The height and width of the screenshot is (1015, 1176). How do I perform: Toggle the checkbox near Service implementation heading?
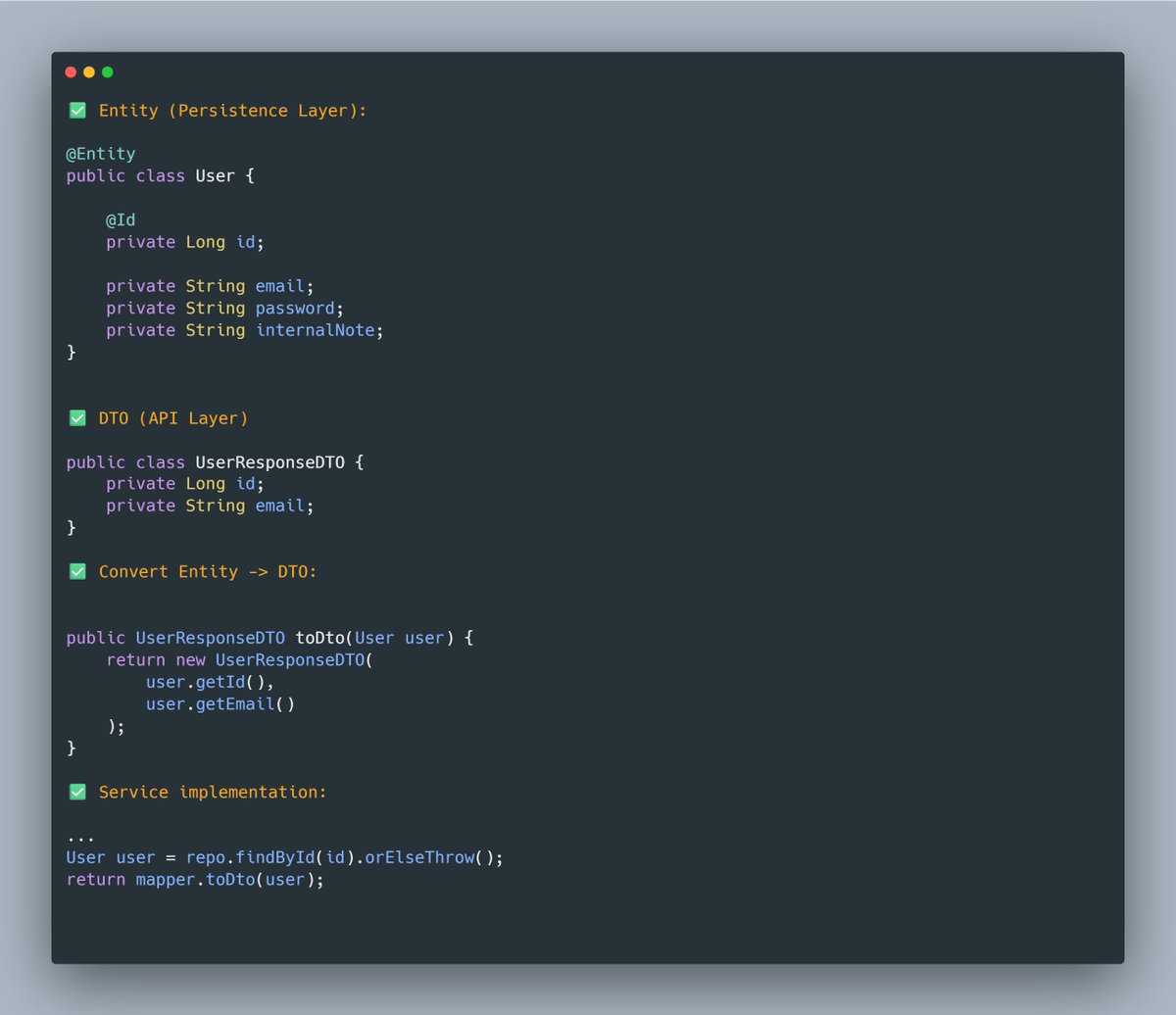pyautogui.click(x=77, y=792)
